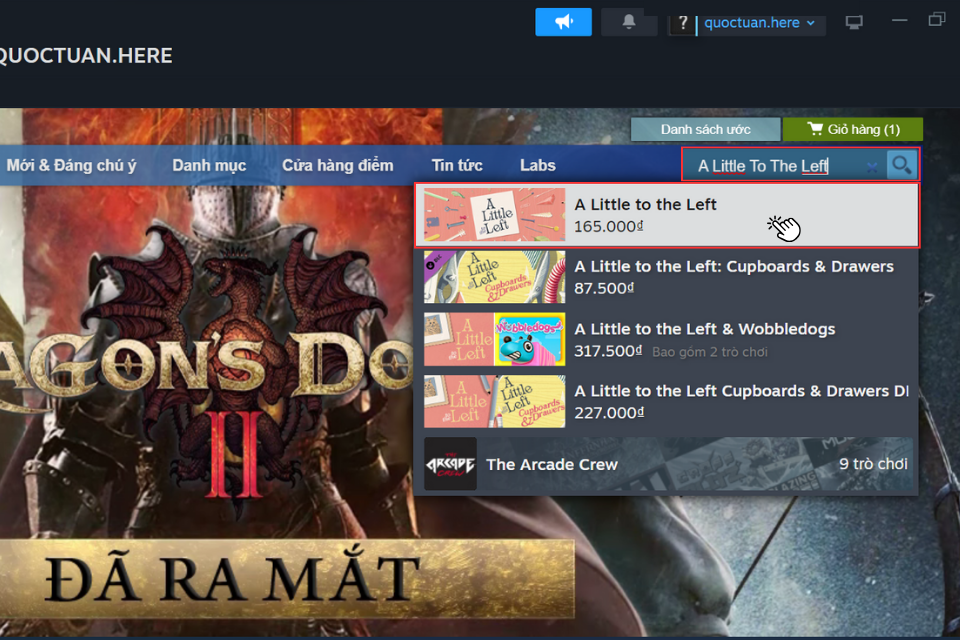Open the quoctuan.here account dropdown
The height and width of the screenshot is (640, 960).
(x=760, y=23)
